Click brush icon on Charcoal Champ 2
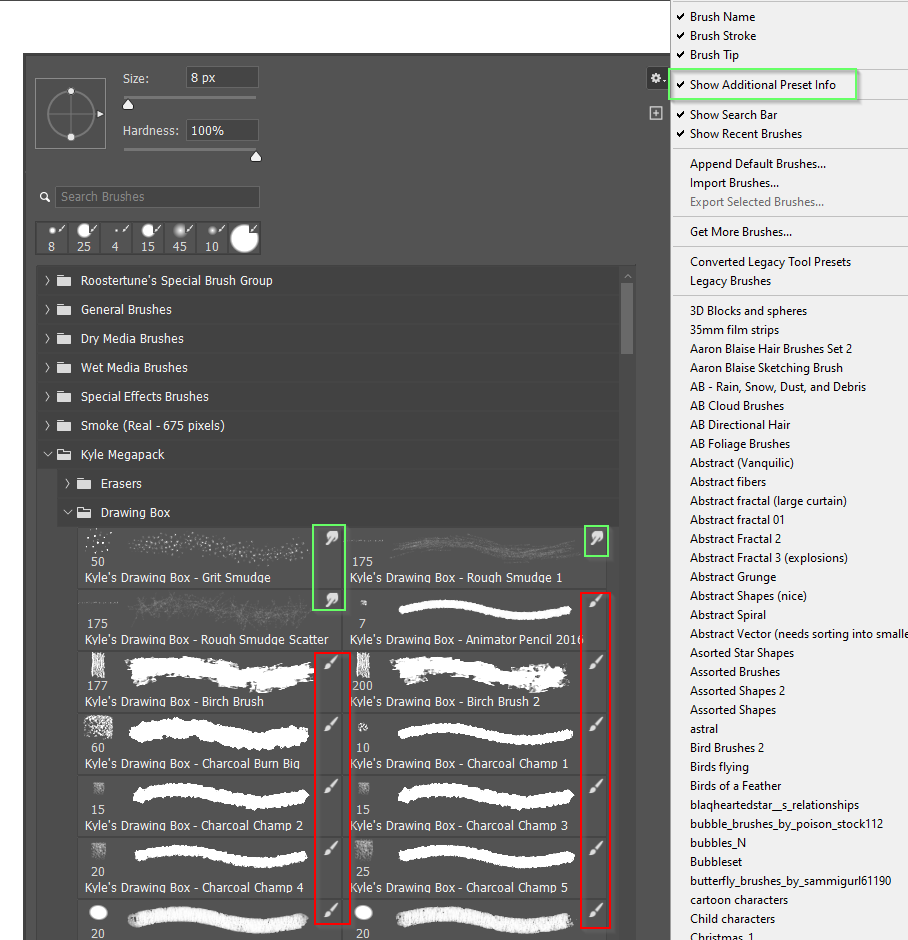 (x=331, y=786)
